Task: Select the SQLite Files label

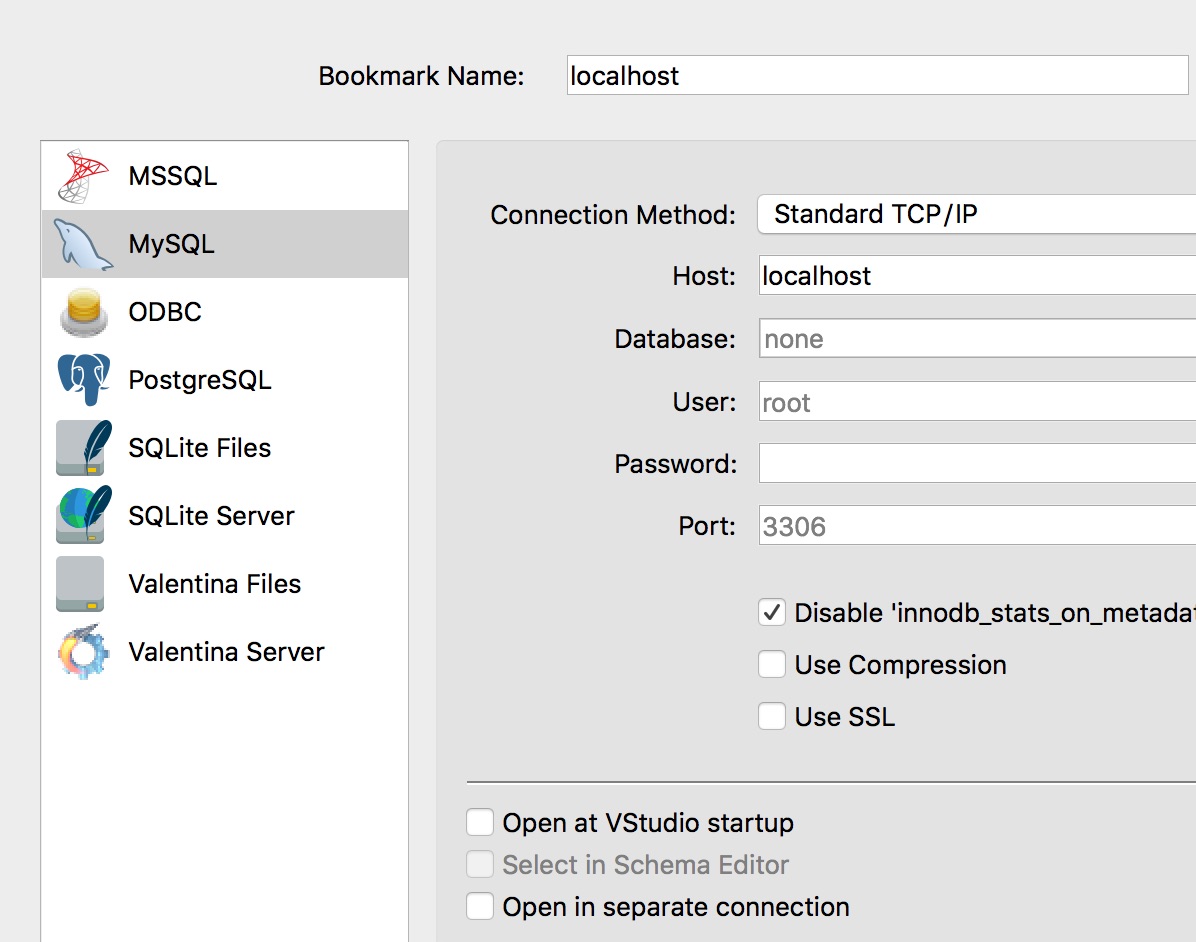Action: click(x=200, y=448)
